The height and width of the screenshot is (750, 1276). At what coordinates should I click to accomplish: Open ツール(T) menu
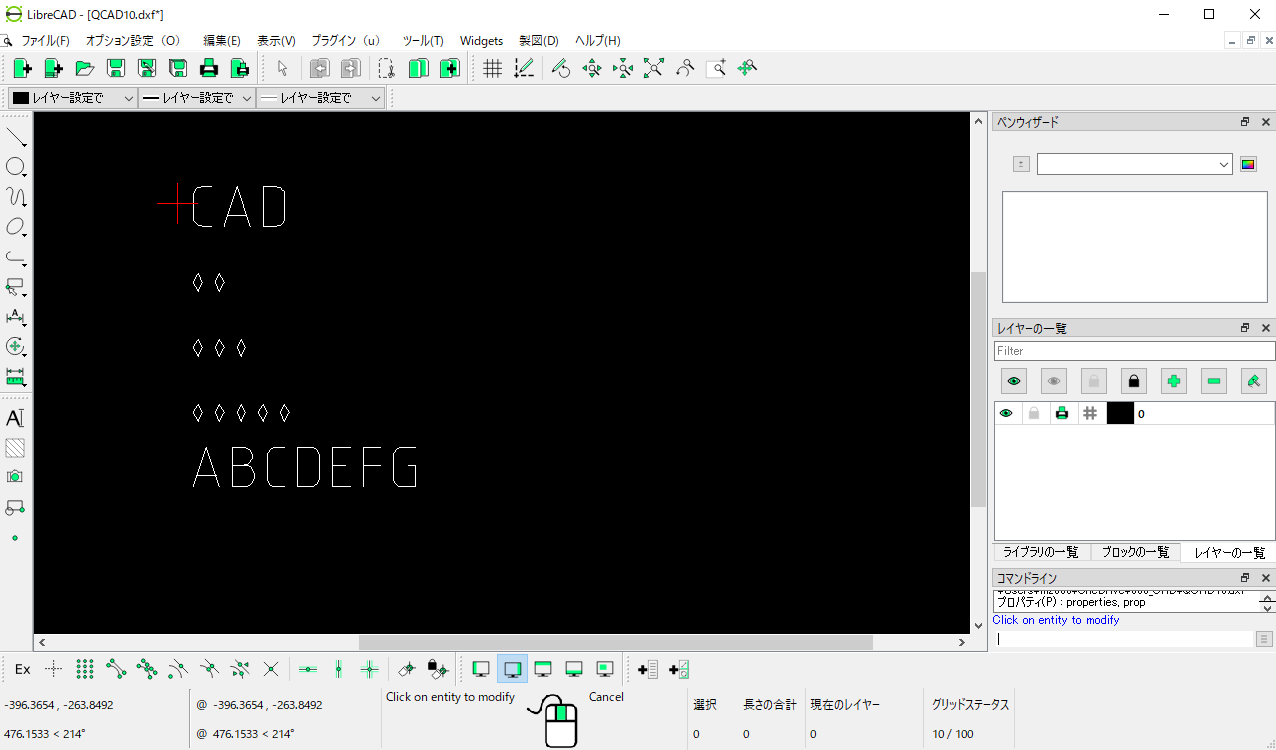point(423,41)
